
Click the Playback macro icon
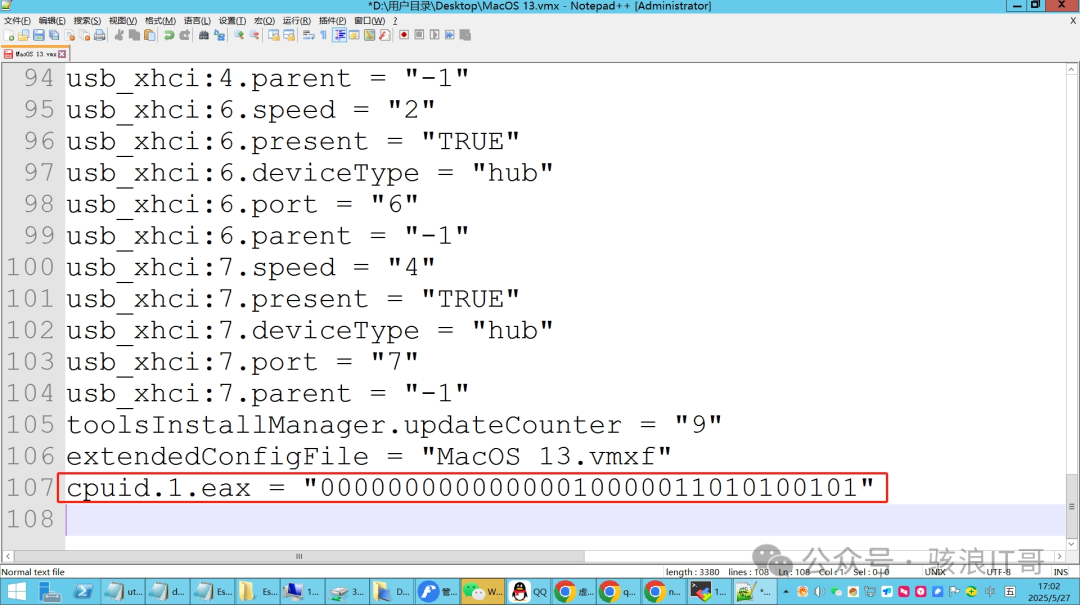(434, 35)
